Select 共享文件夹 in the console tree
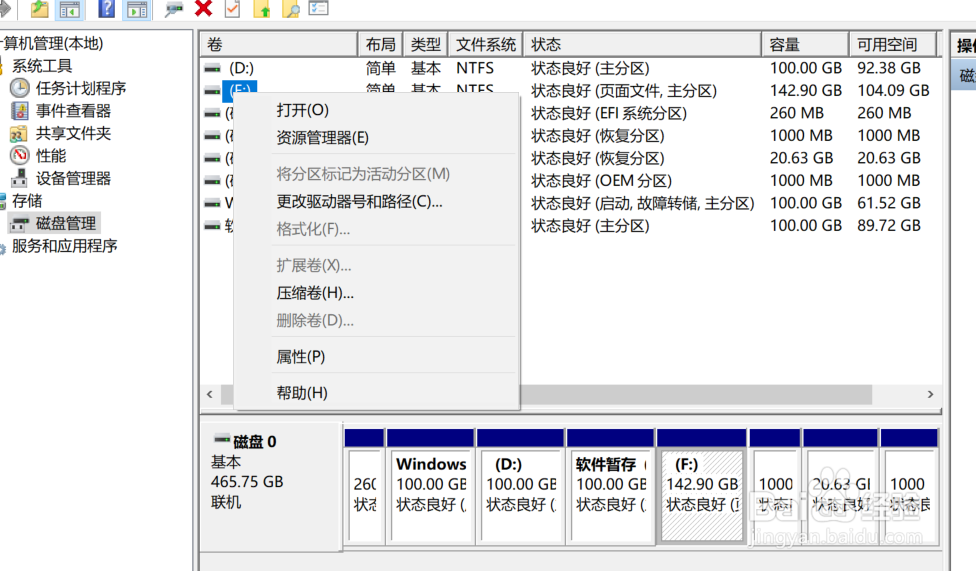The width and height of the screenshot is (976, 571). point(73,133)
